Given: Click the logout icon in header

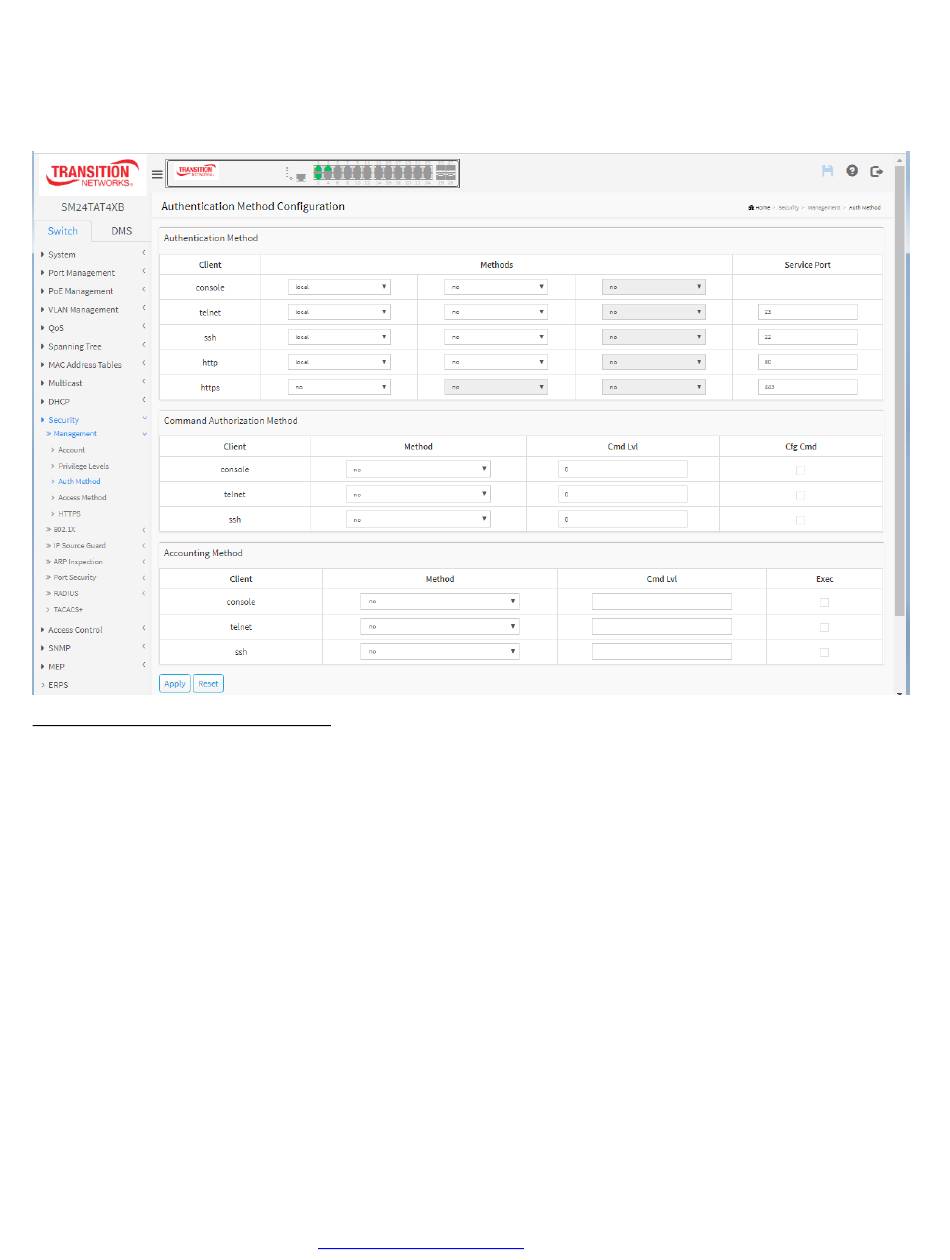Looking at the screenshot, I should [877, 171].
